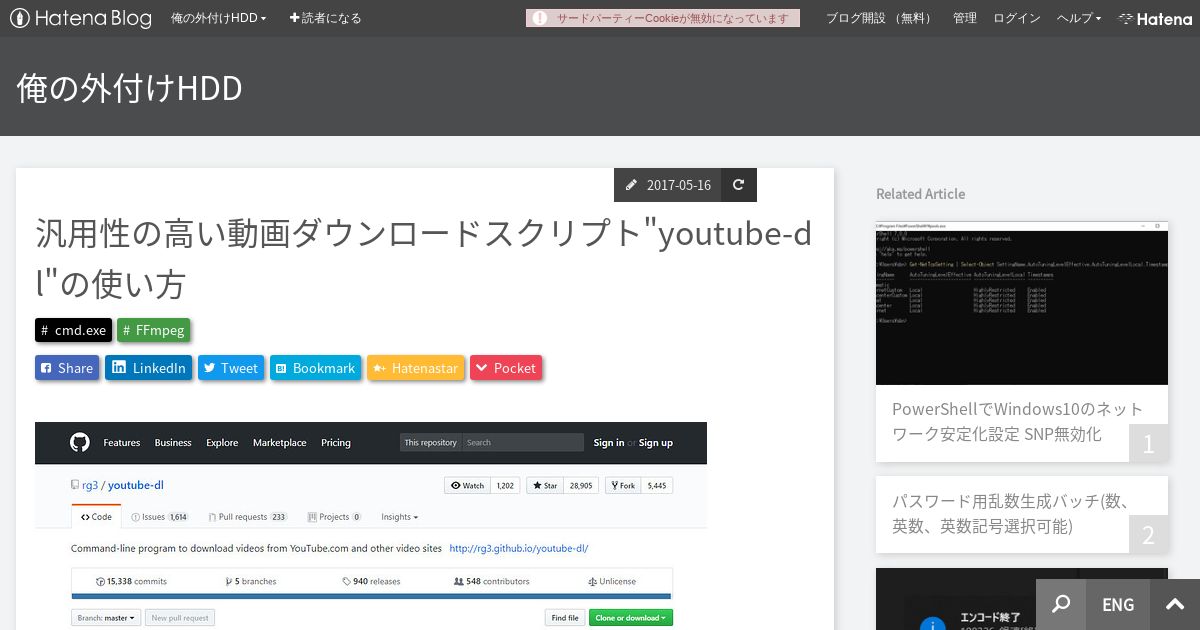The width and height of the screenshot is (1200, 630).
Task: Open パスワード用乱数生成バッチ article link
Action: 1011,513
